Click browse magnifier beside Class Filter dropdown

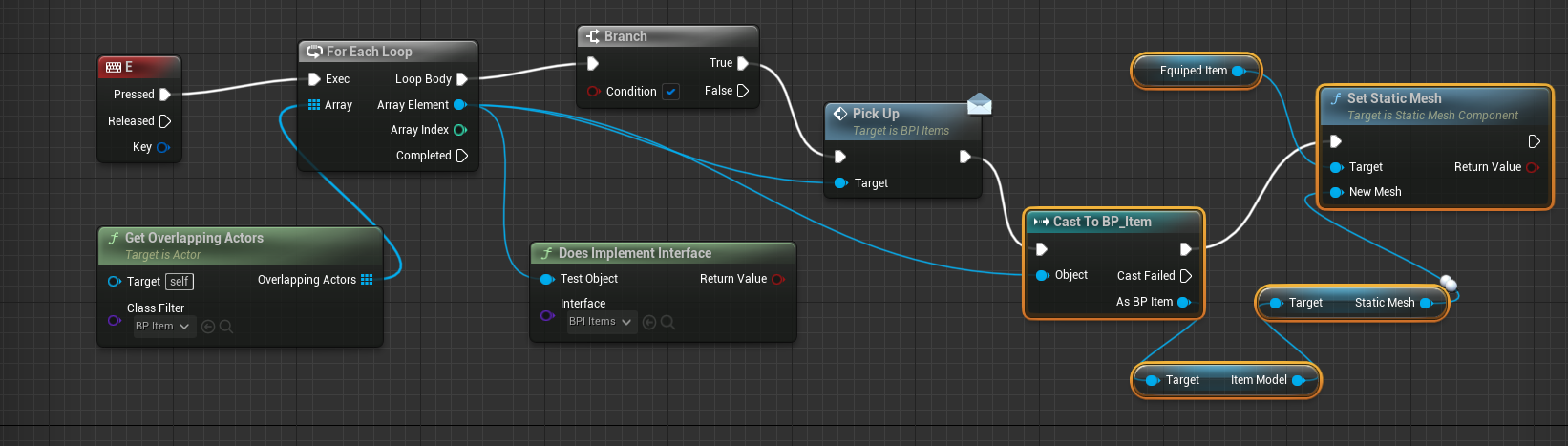[x=226, y=327]
